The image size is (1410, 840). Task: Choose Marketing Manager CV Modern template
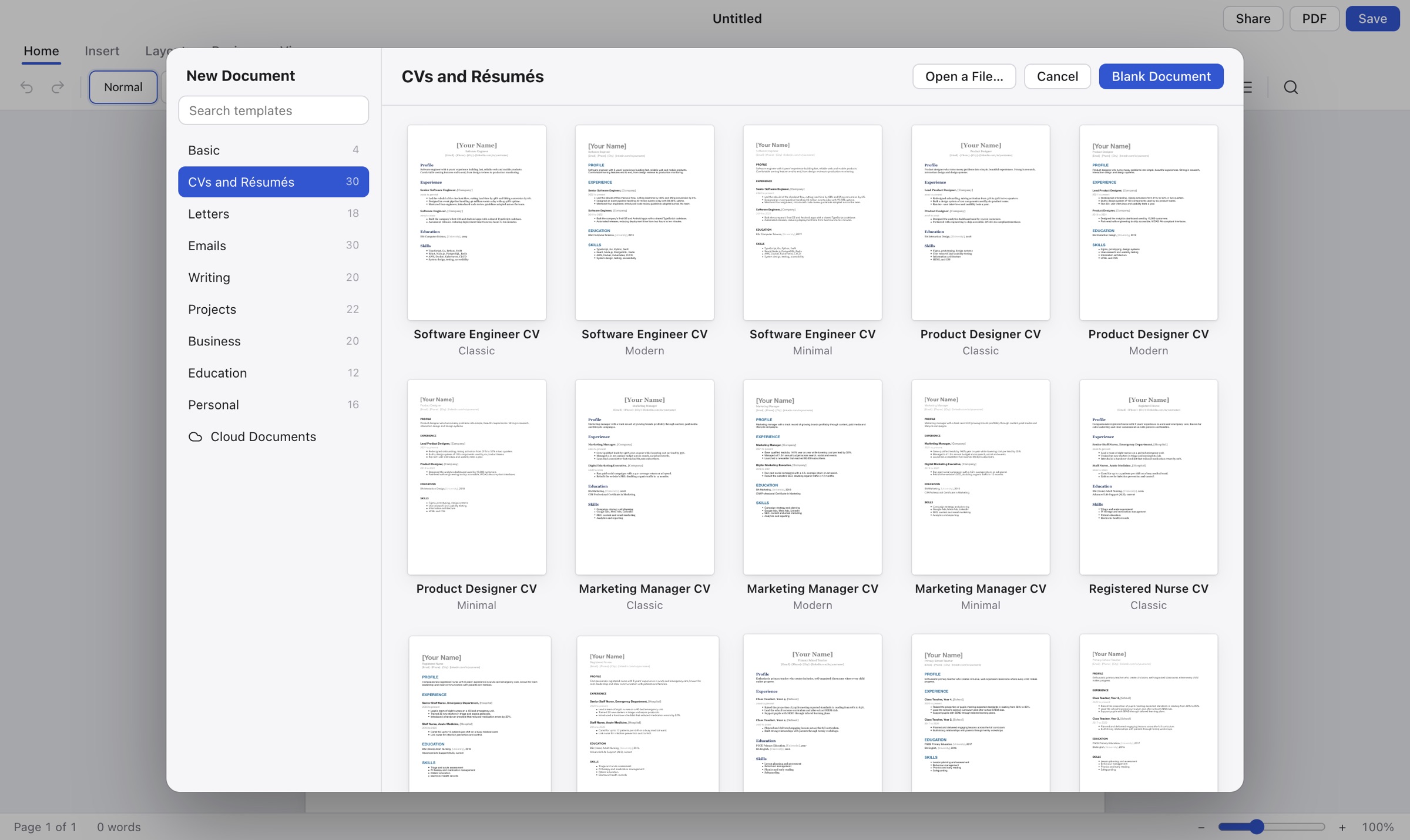coord(813,495)
